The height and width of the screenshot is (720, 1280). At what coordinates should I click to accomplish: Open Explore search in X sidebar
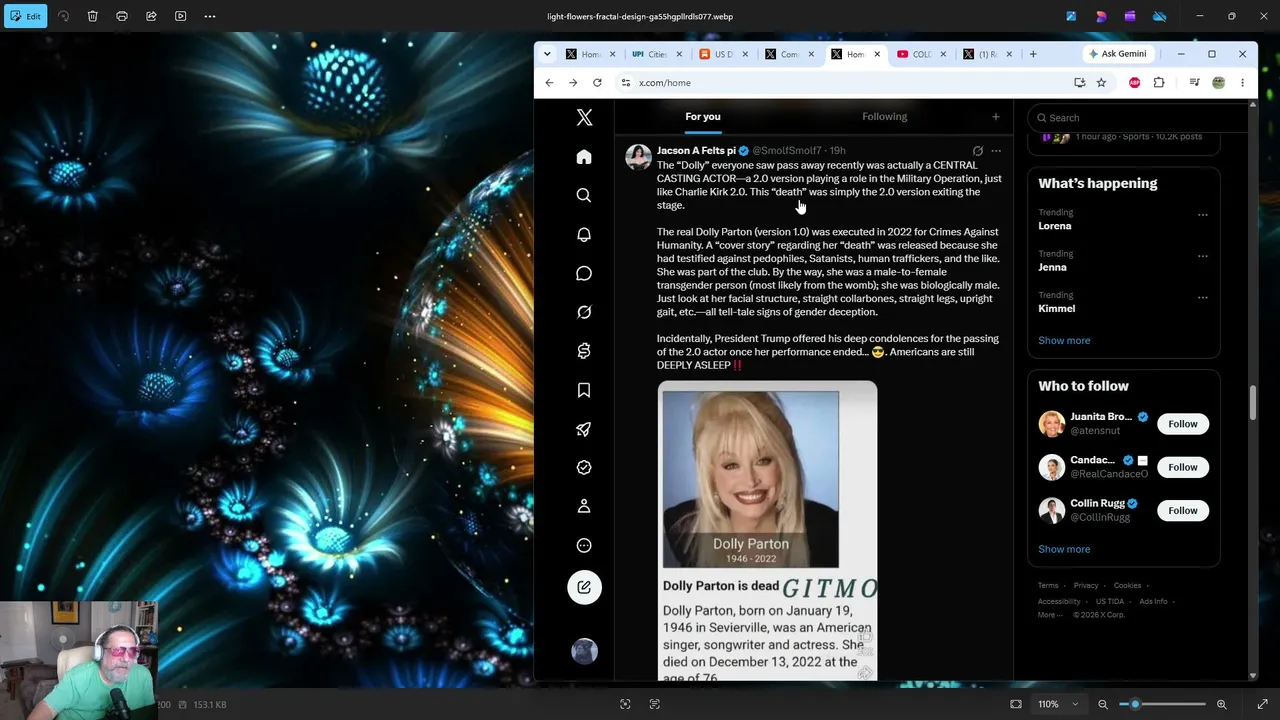click(584, 195)
